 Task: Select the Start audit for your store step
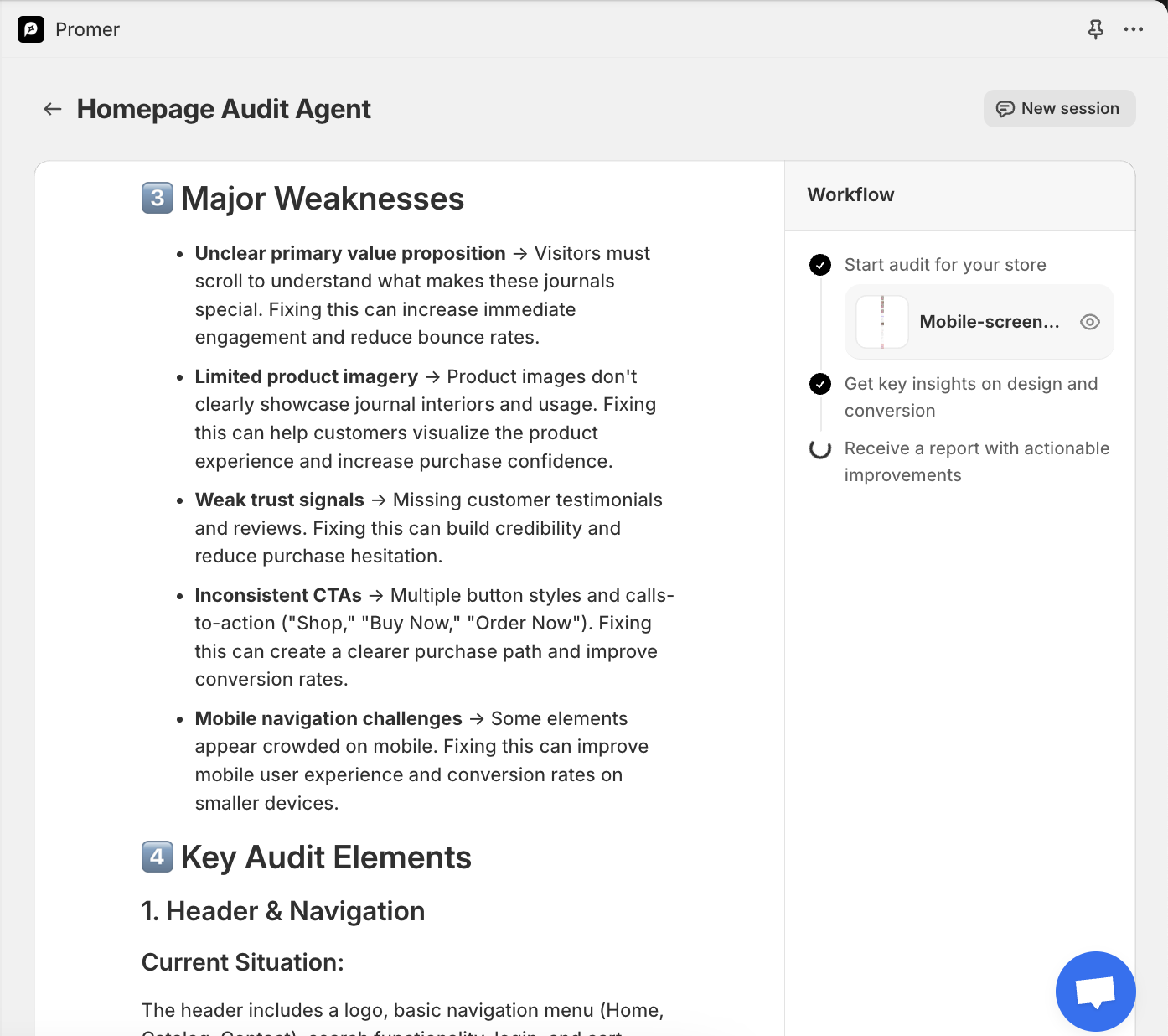(944, 265)
